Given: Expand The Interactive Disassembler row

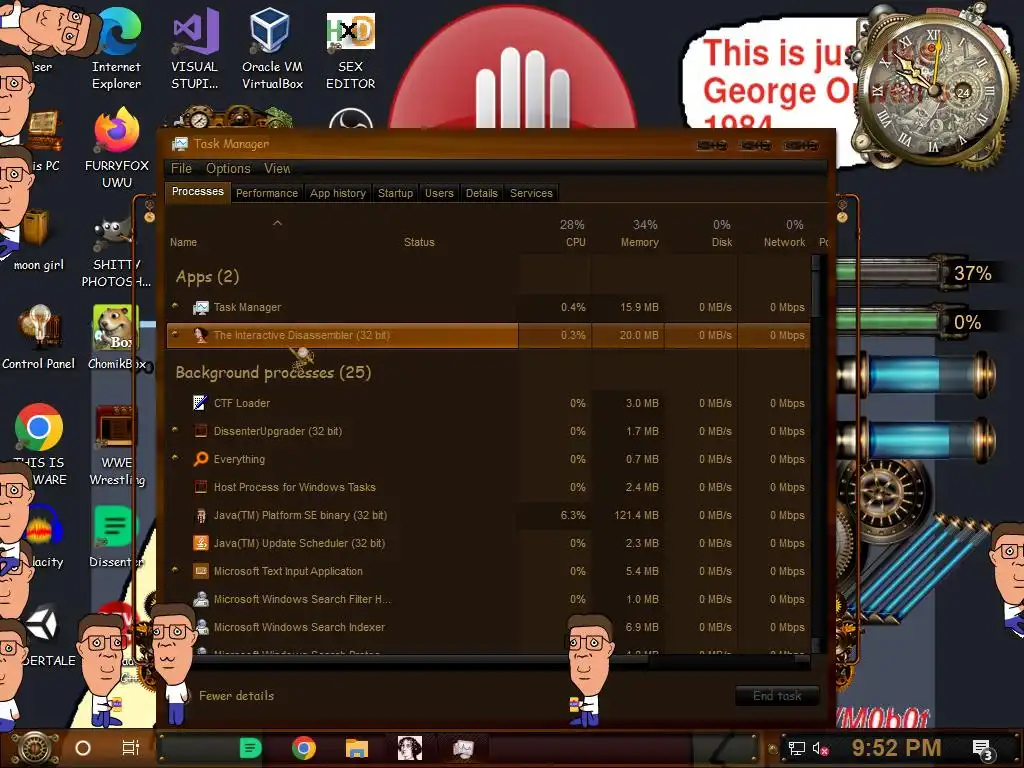Looking at the screenshot, I should (175, 334).
